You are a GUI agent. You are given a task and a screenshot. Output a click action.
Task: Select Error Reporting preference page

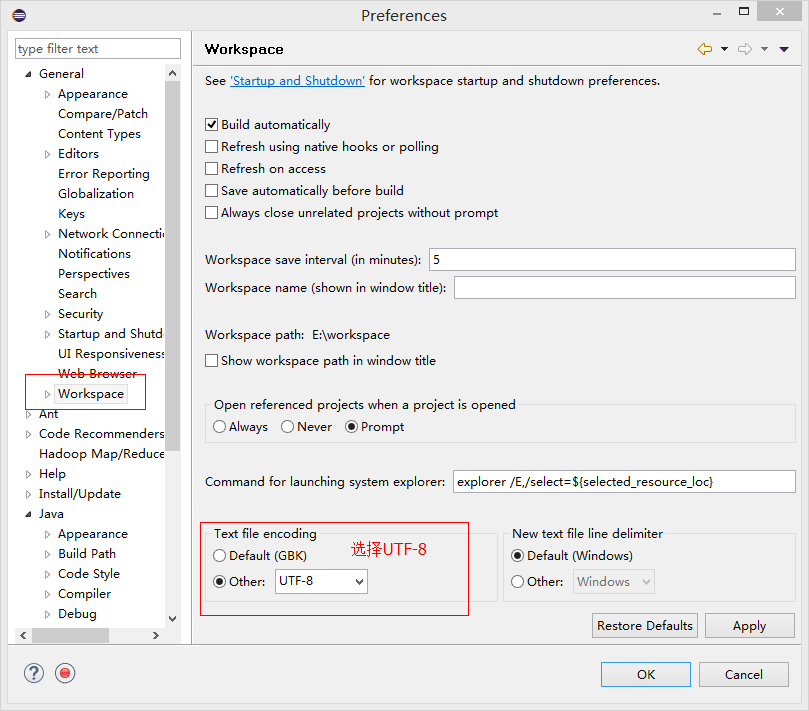coord(104,174)
